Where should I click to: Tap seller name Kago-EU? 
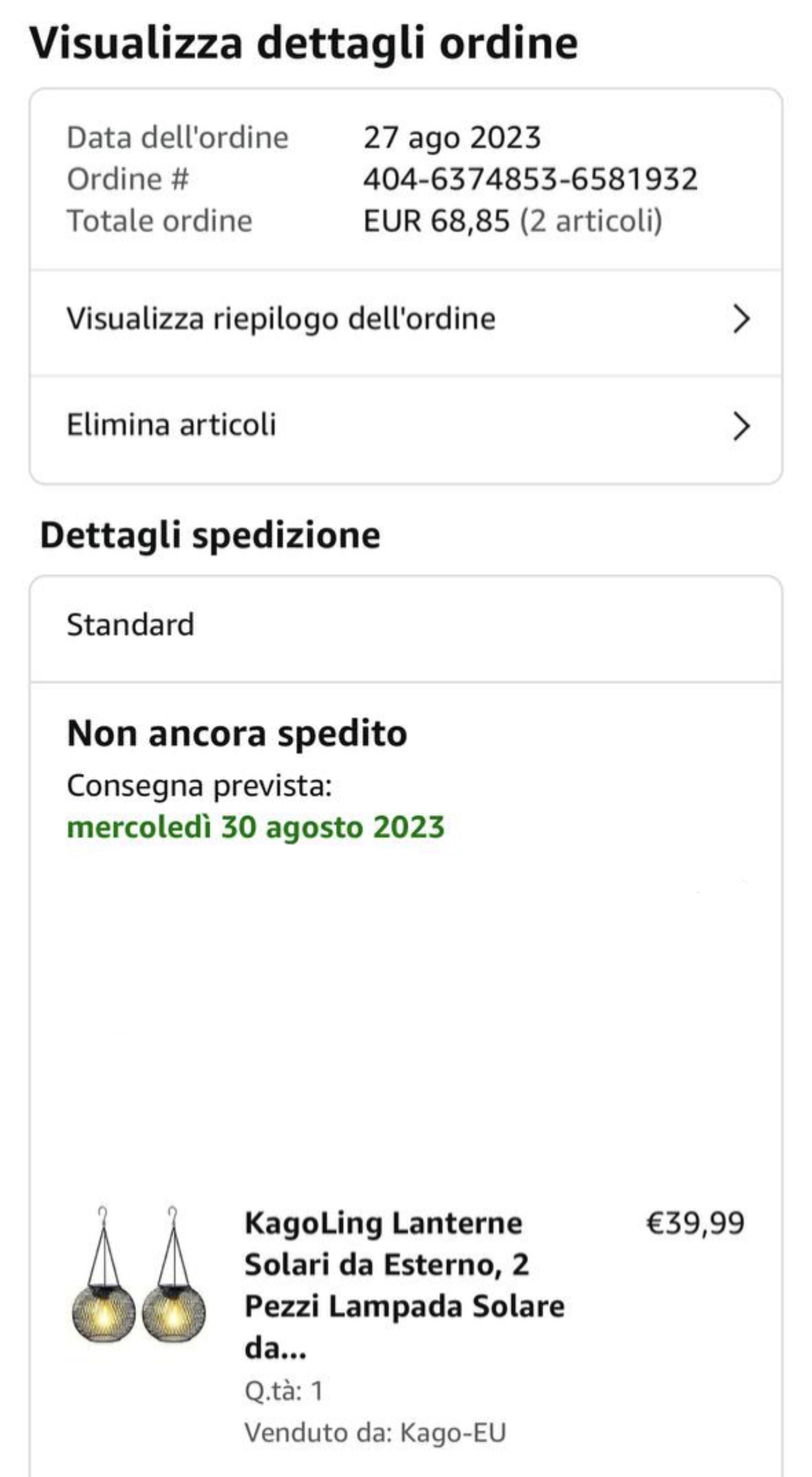pyautogui.click(x=453, y=1433)
